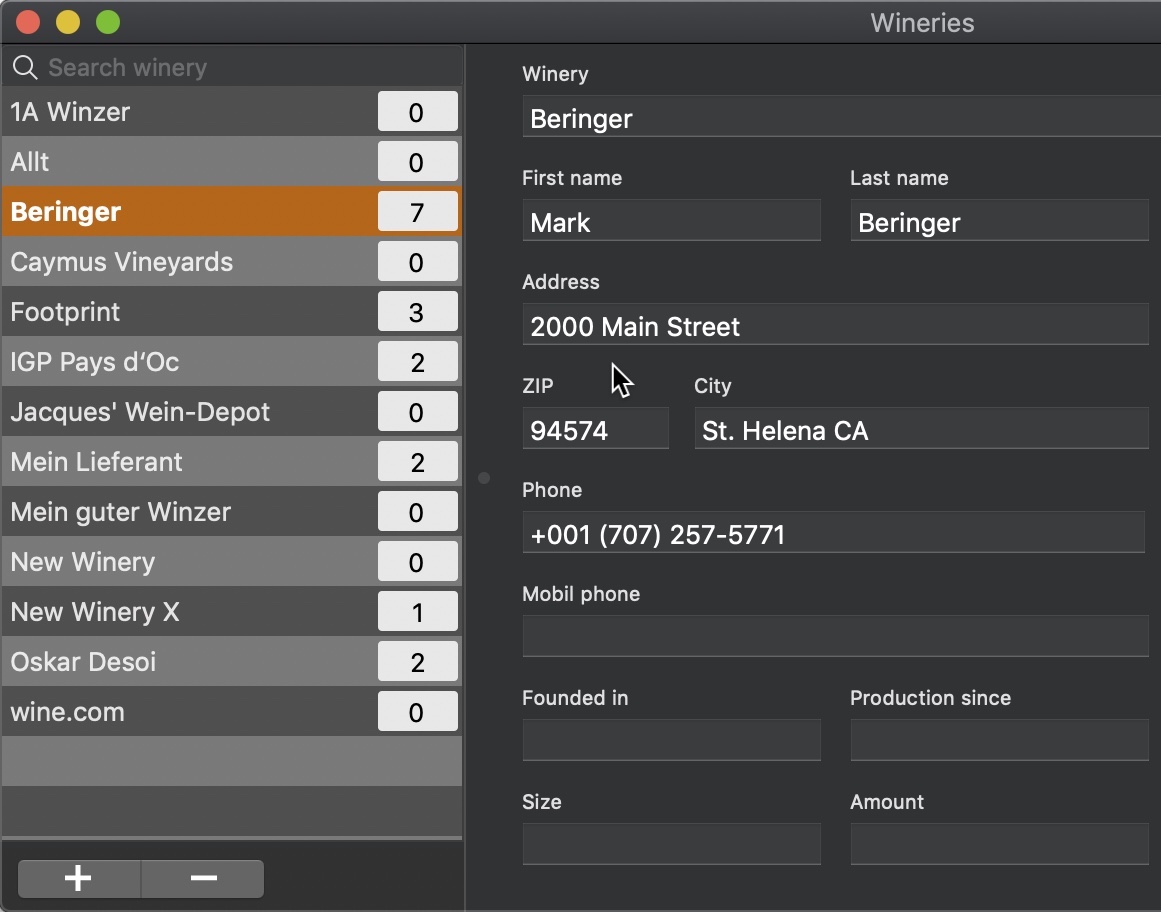Select the IGP Pays d'Oc row
The width and height of the screenshot is (1161, 912).
(x=232, y=362)
